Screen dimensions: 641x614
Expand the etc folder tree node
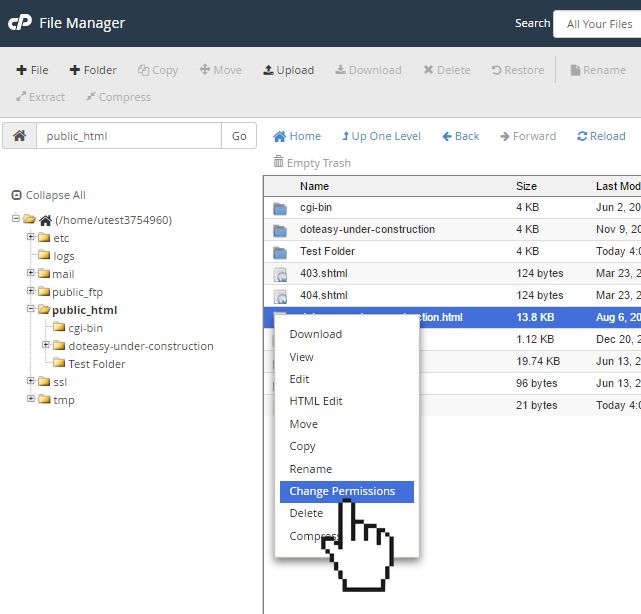(x=31, y=238)
